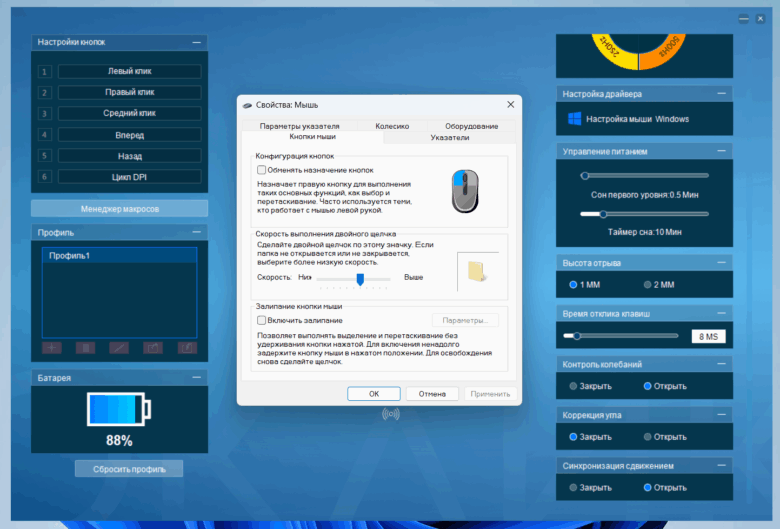
Task: Select Закрыть under Синхронизация сдвижением
Action: 573,488
